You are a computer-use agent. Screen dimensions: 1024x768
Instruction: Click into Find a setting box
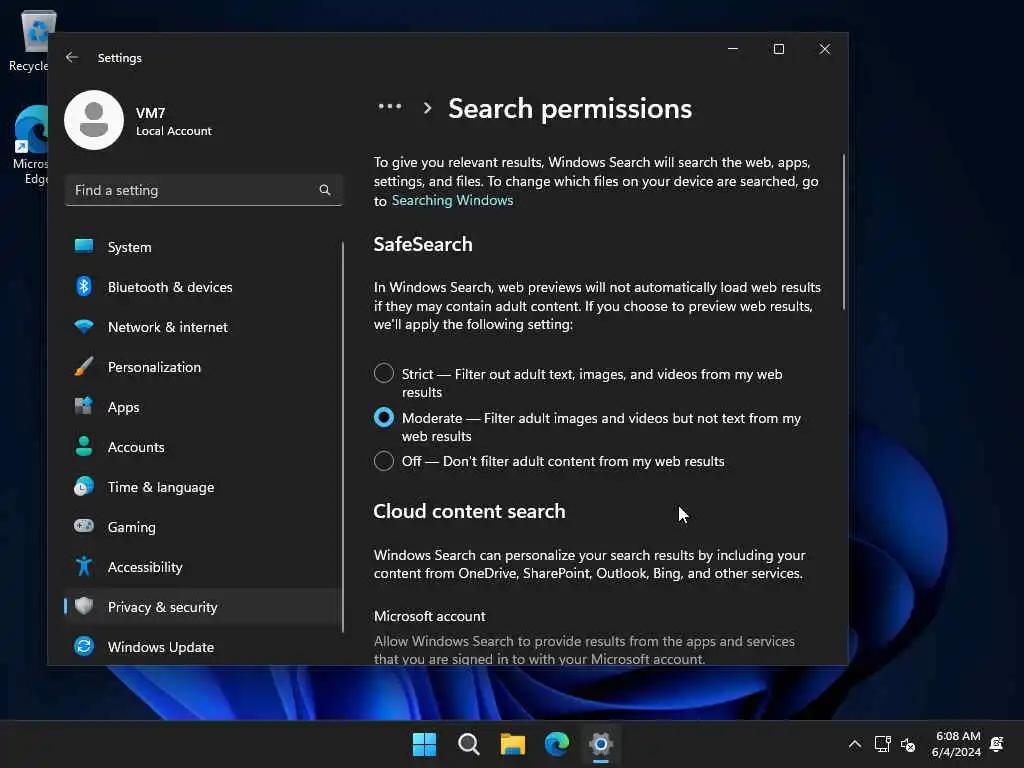pos(204,190)
